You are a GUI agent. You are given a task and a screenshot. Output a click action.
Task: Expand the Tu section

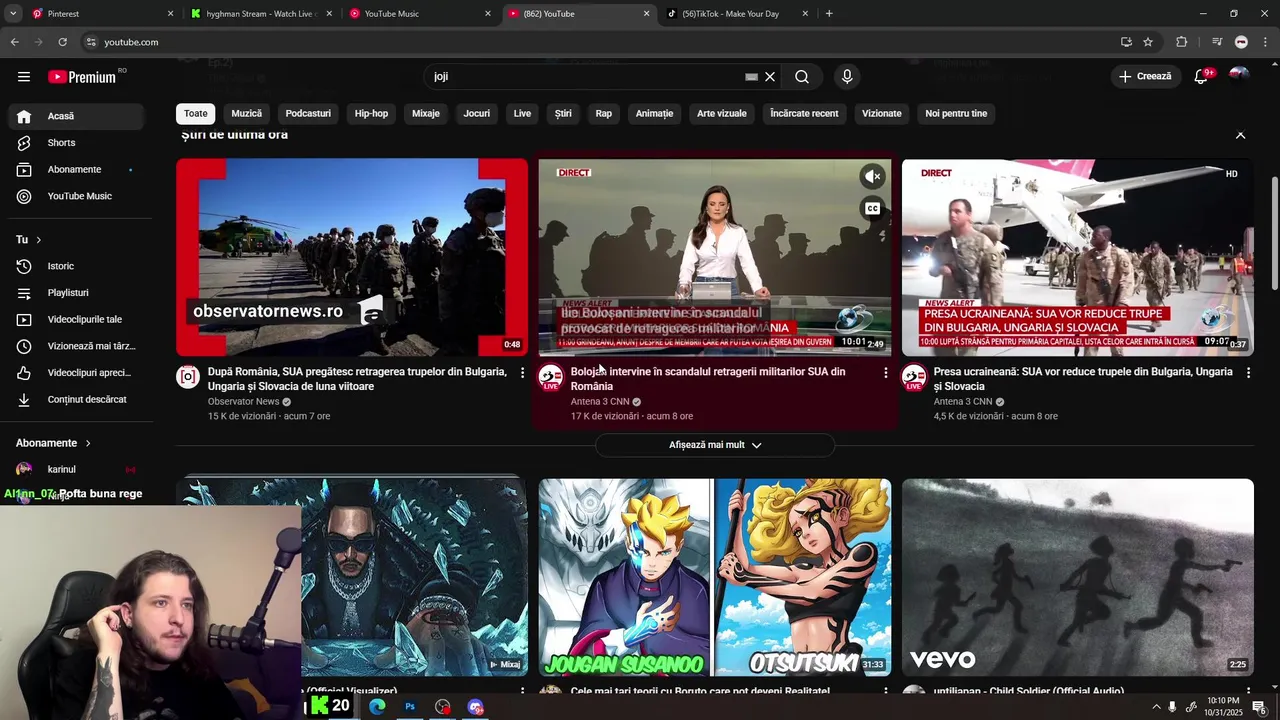(x=29, y=240)
